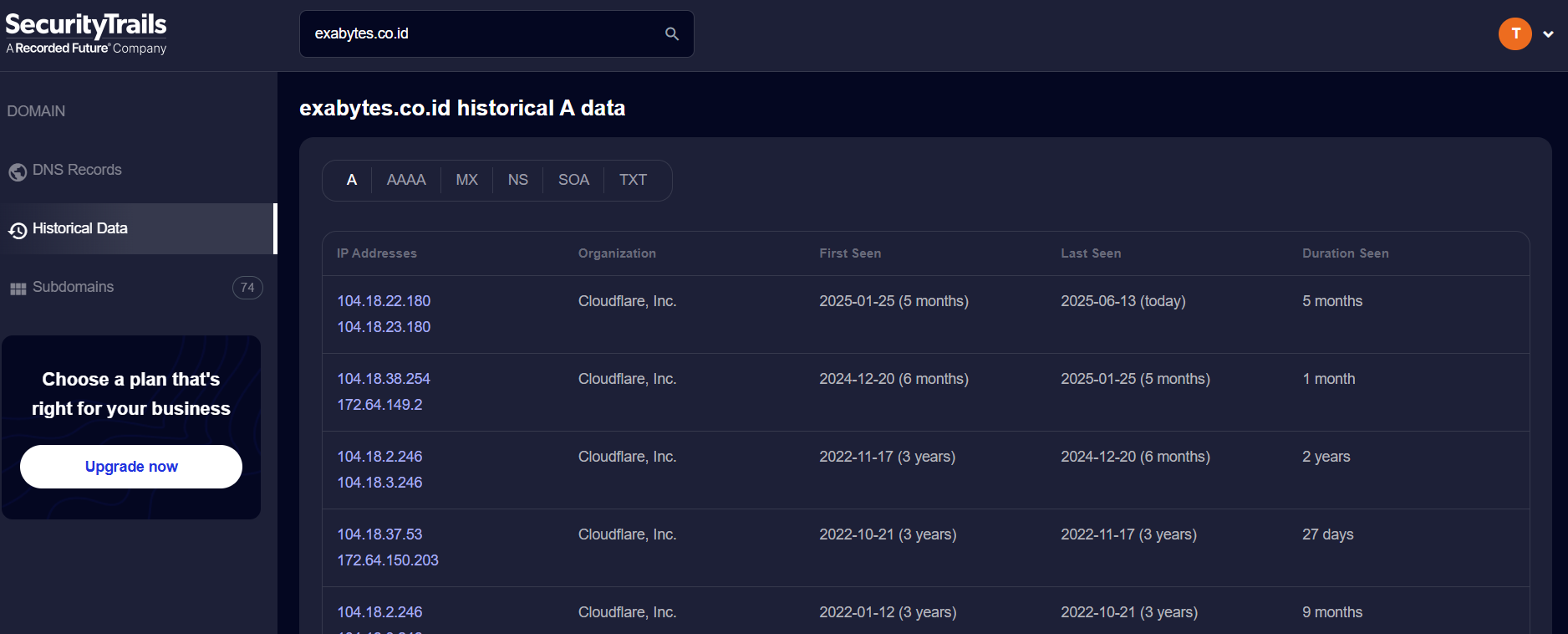The height and width of the screenshot is (634, 1568).
Task: Expand the account dropdown chevron
Action: tap(1548, 34)
